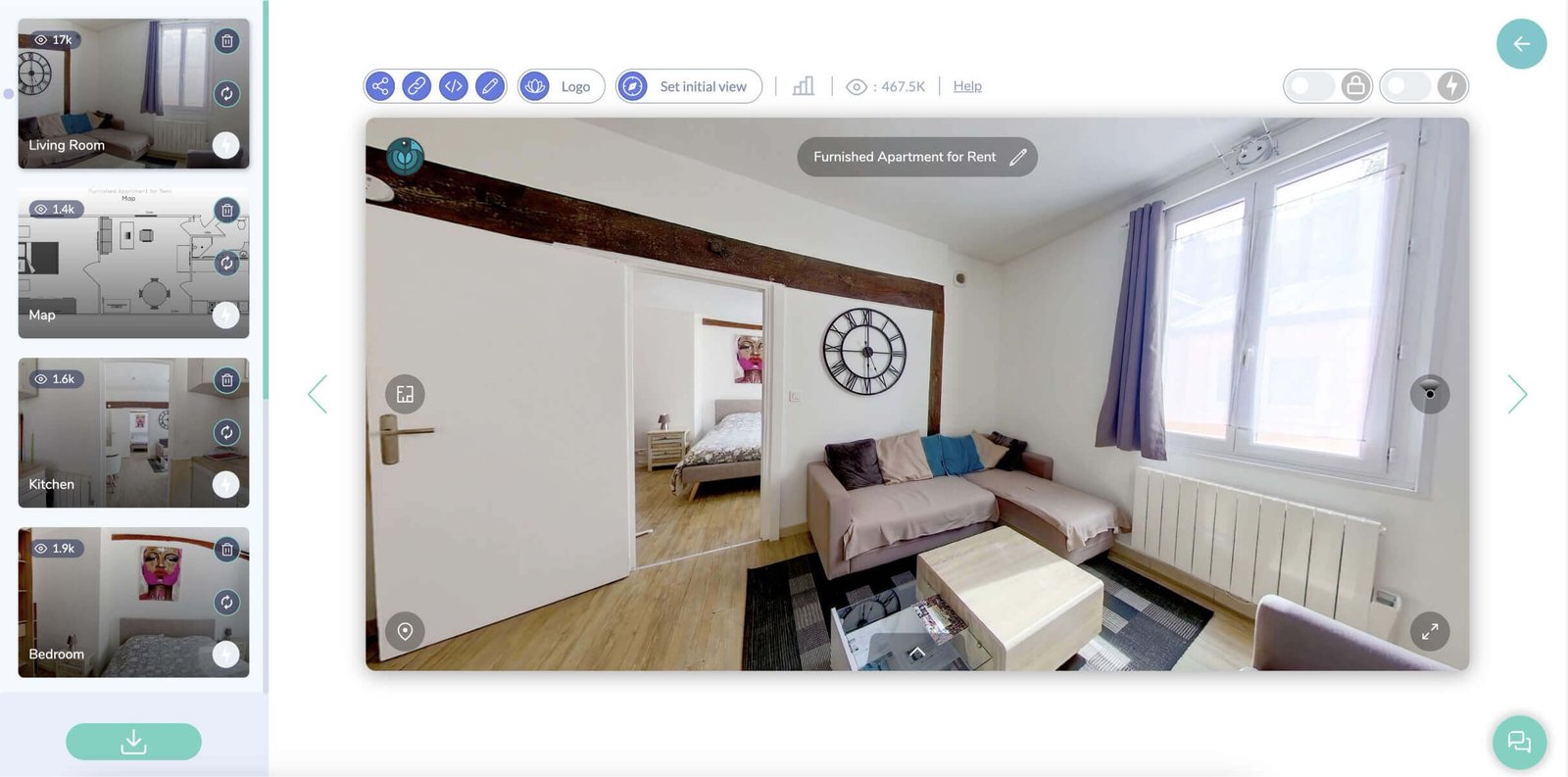
Task: Open the Help link
Action: [967, 86]
